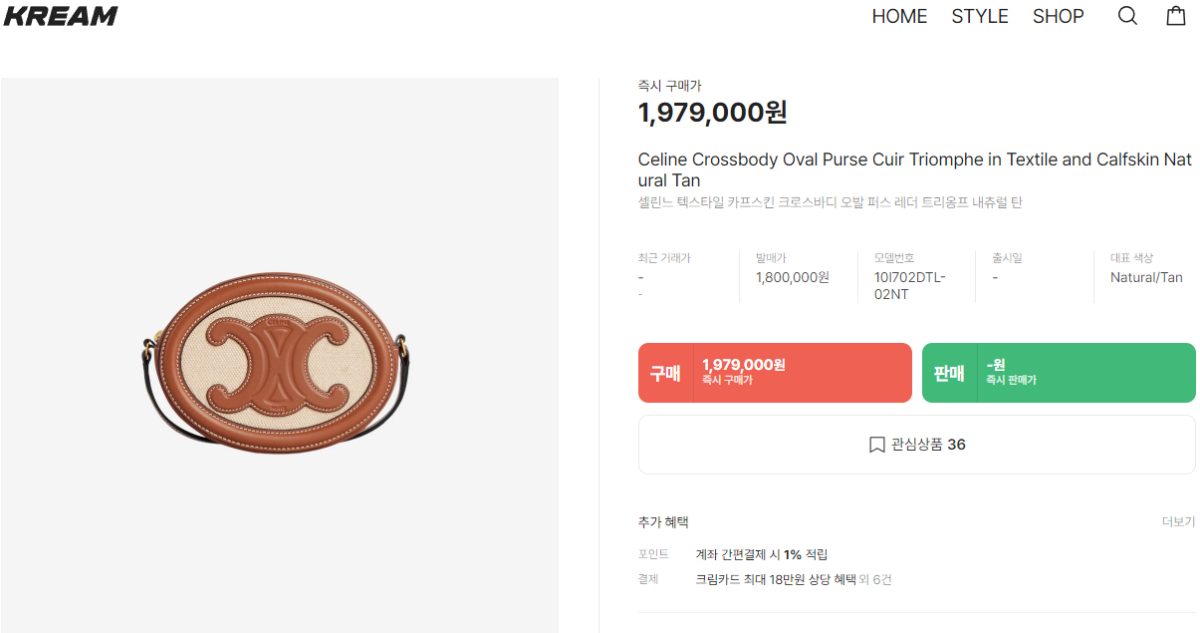
Task: Expand benefits with 더보기
Action: 1177,522
